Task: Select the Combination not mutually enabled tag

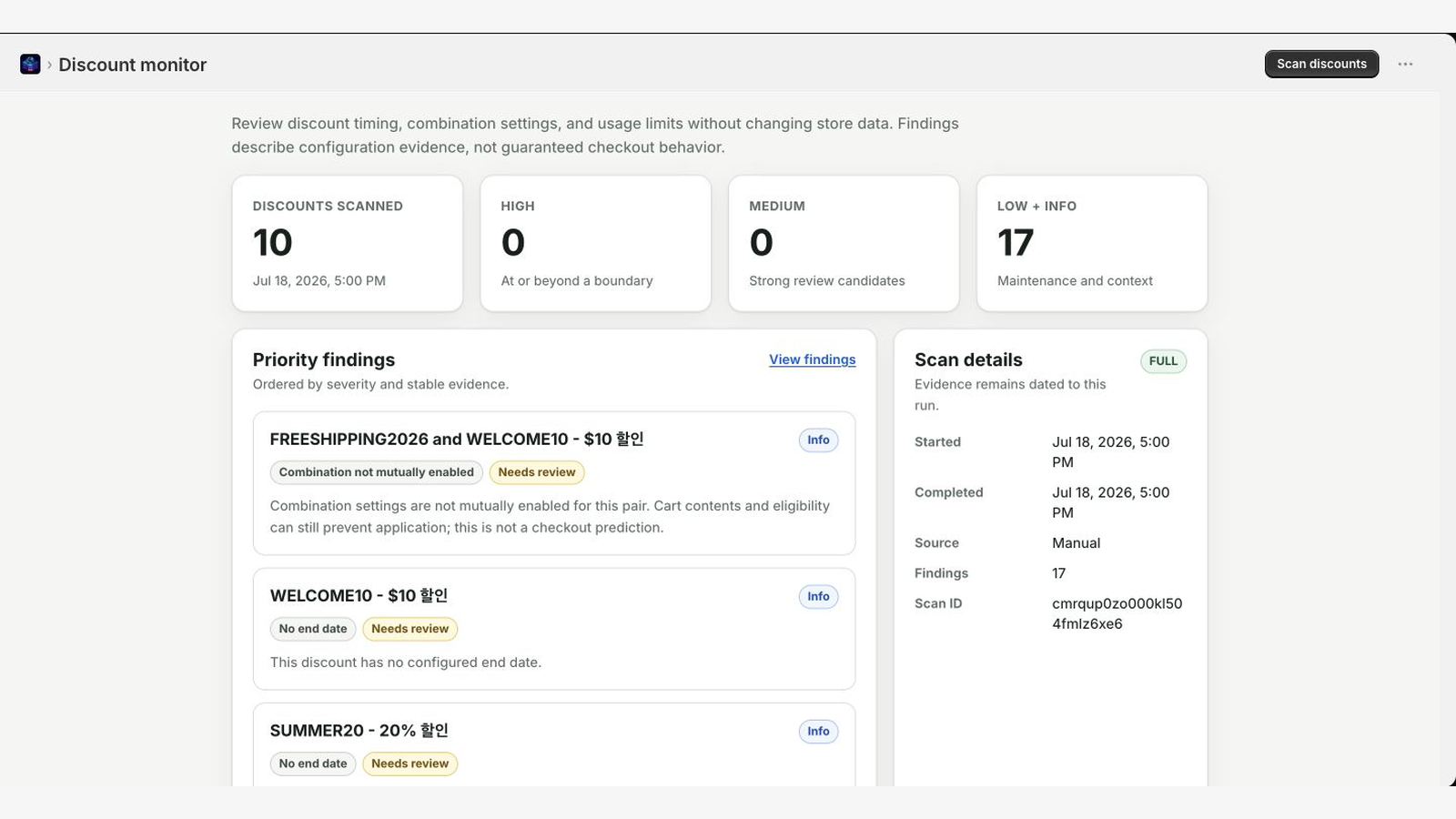Action: click(x=377, y=472)
